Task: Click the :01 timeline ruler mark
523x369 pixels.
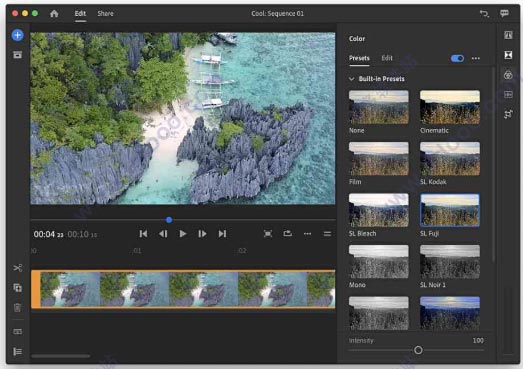Action: [137, 251]
